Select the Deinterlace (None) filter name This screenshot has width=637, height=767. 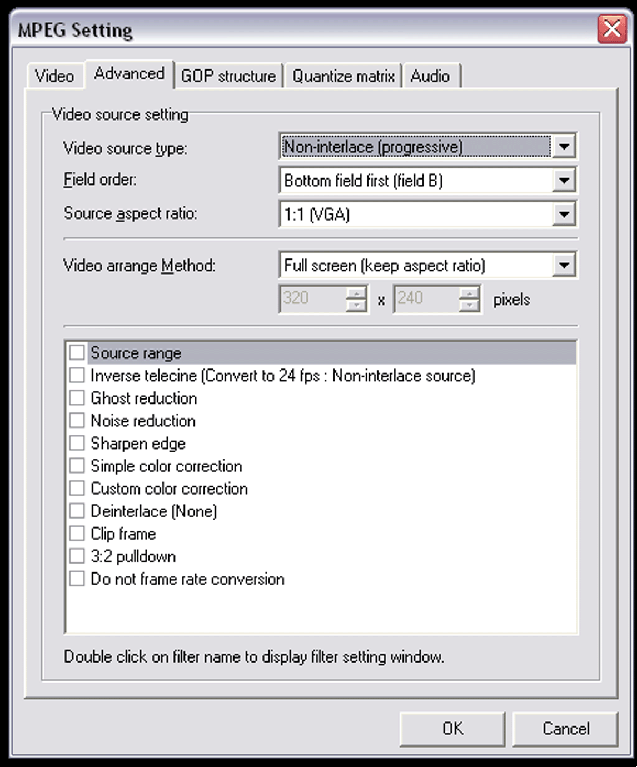click(154, 511)
